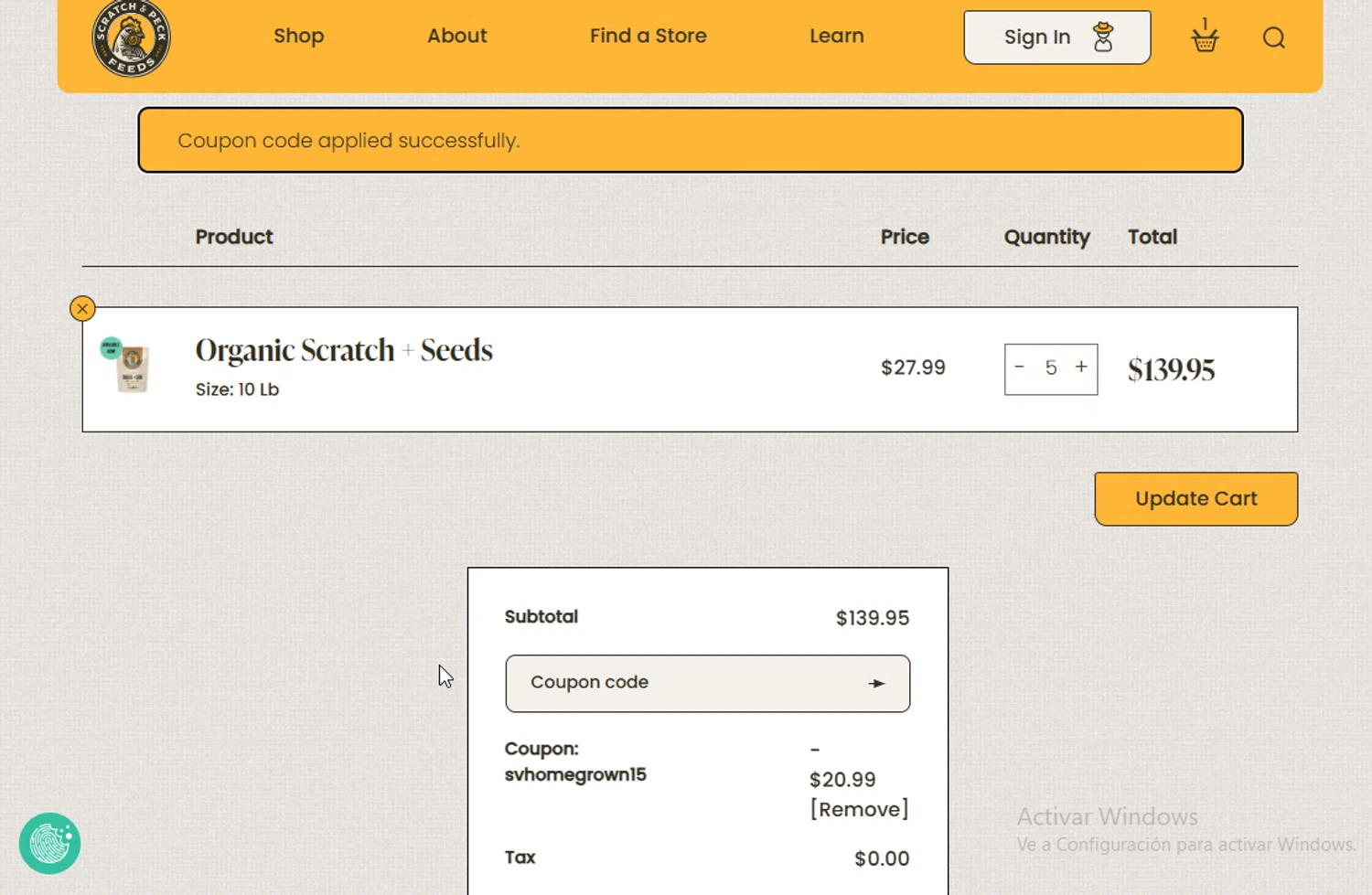Apply coupon using the arrow icon
This screenshot has height=895, width=1372.
tap(877, 684)
